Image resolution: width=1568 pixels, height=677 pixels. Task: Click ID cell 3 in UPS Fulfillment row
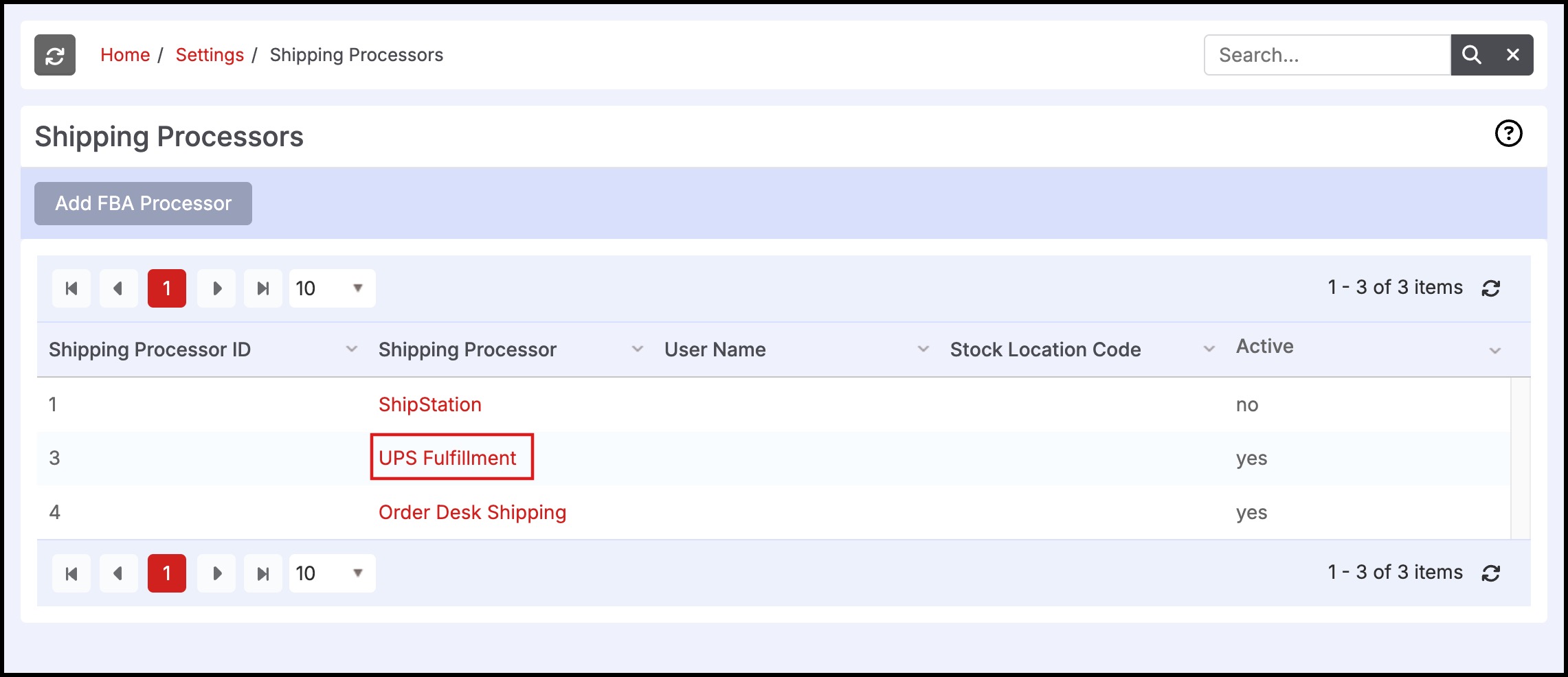pyautogui.click(x=54, y=458)
